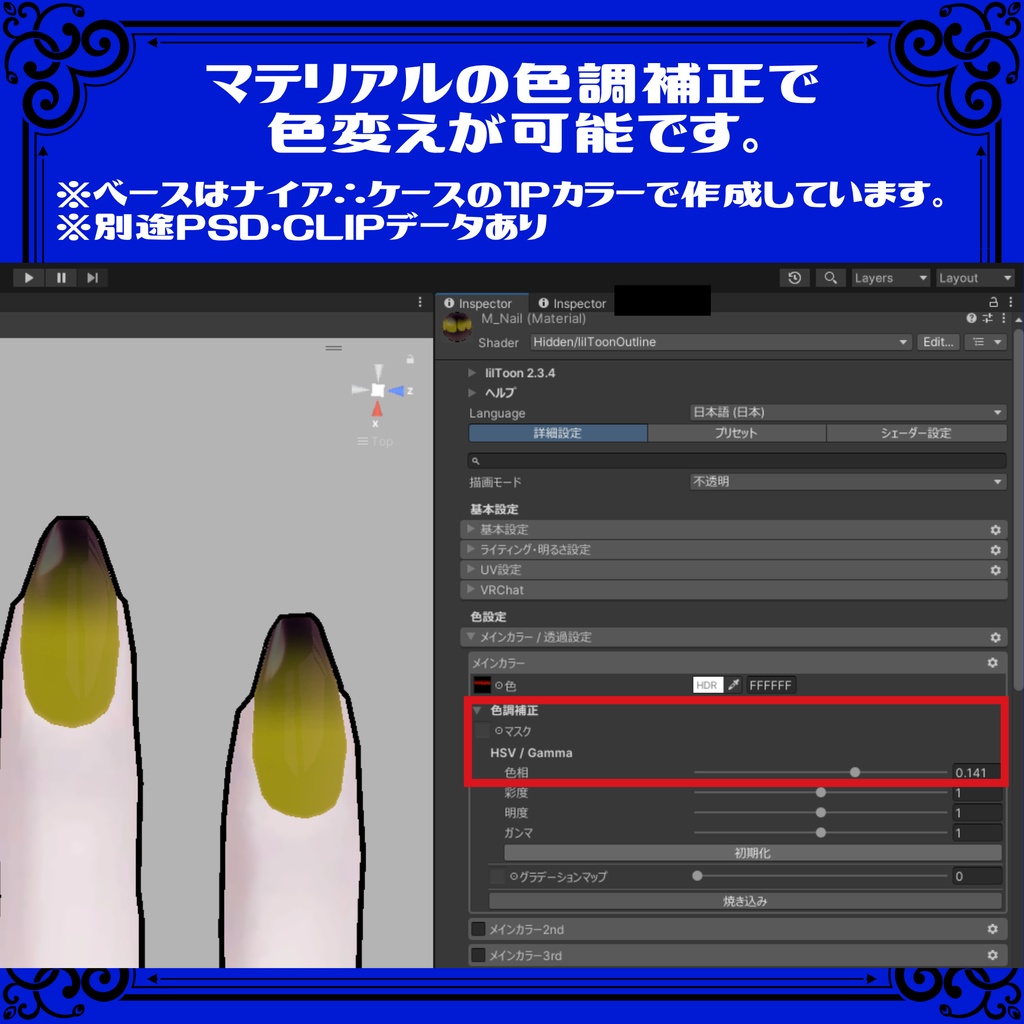1024x1024 pixels.
Task: Click the 焼き込み bake button
Action: tap(745, 901)
